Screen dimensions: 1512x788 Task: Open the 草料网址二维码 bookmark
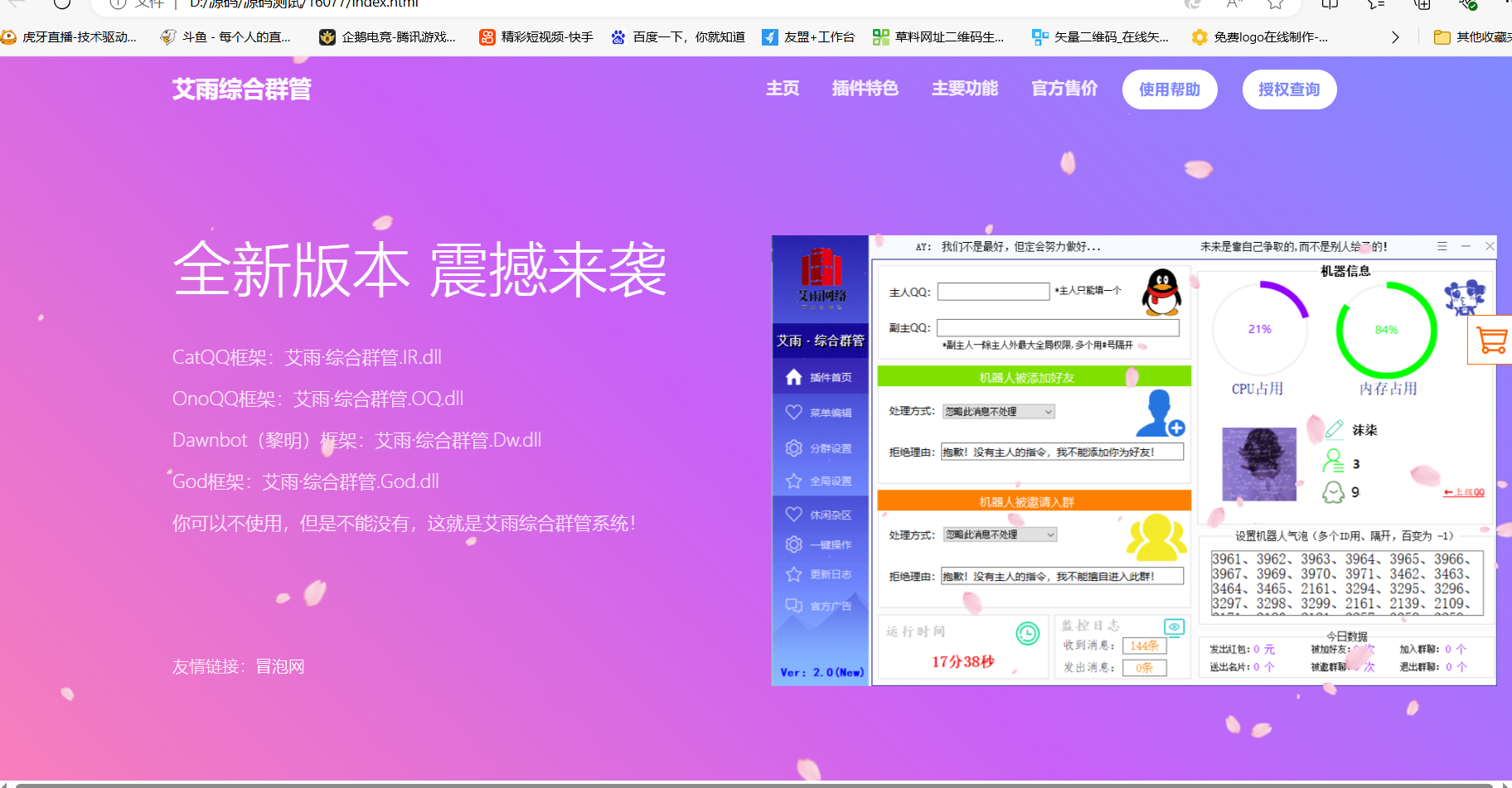click(x=938, y=37)
